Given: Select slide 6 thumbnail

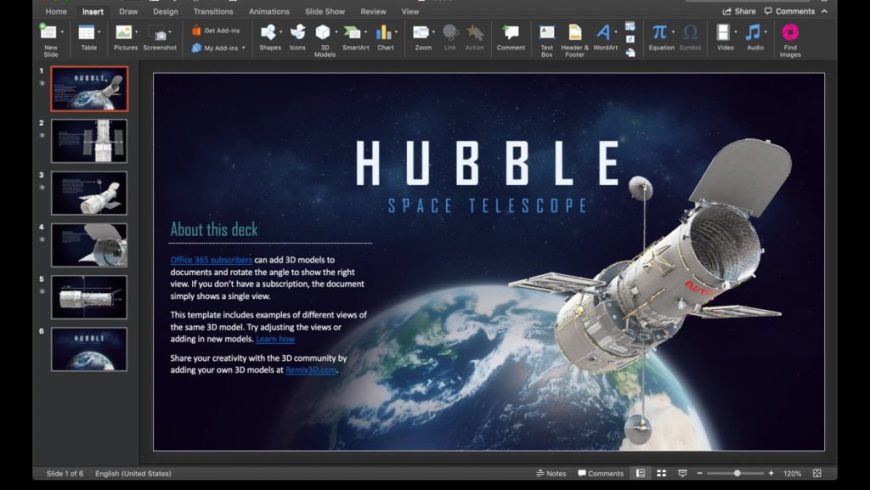Looking at the screenshot, I should click(89, 350).
